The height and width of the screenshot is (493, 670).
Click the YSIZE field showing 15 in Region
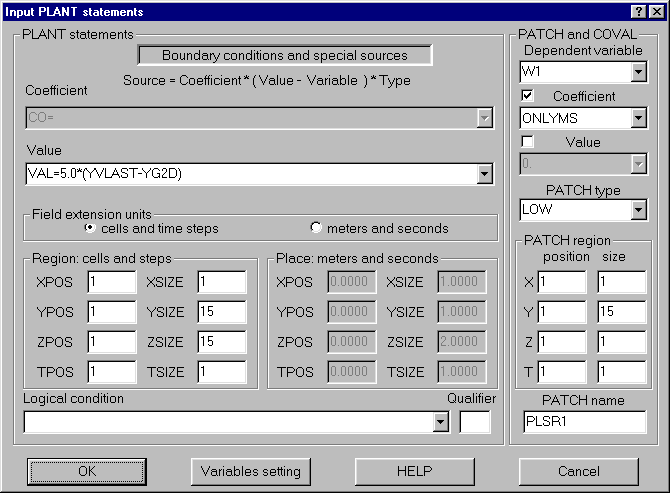[x=222, y=312]
